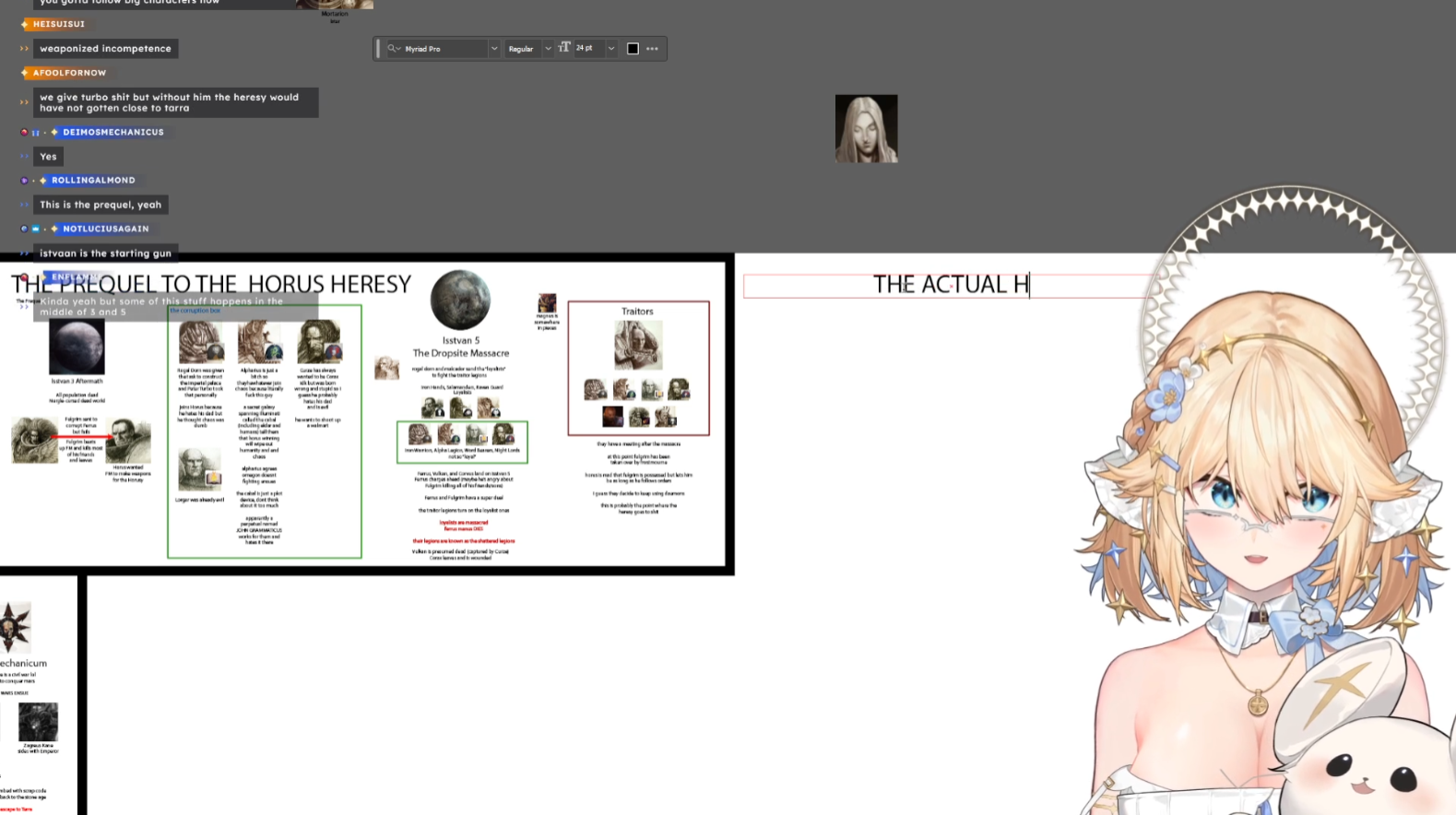Click the font search magnifier icon
Viewport: 1456px width, 815px height.
tap(393, 49)
